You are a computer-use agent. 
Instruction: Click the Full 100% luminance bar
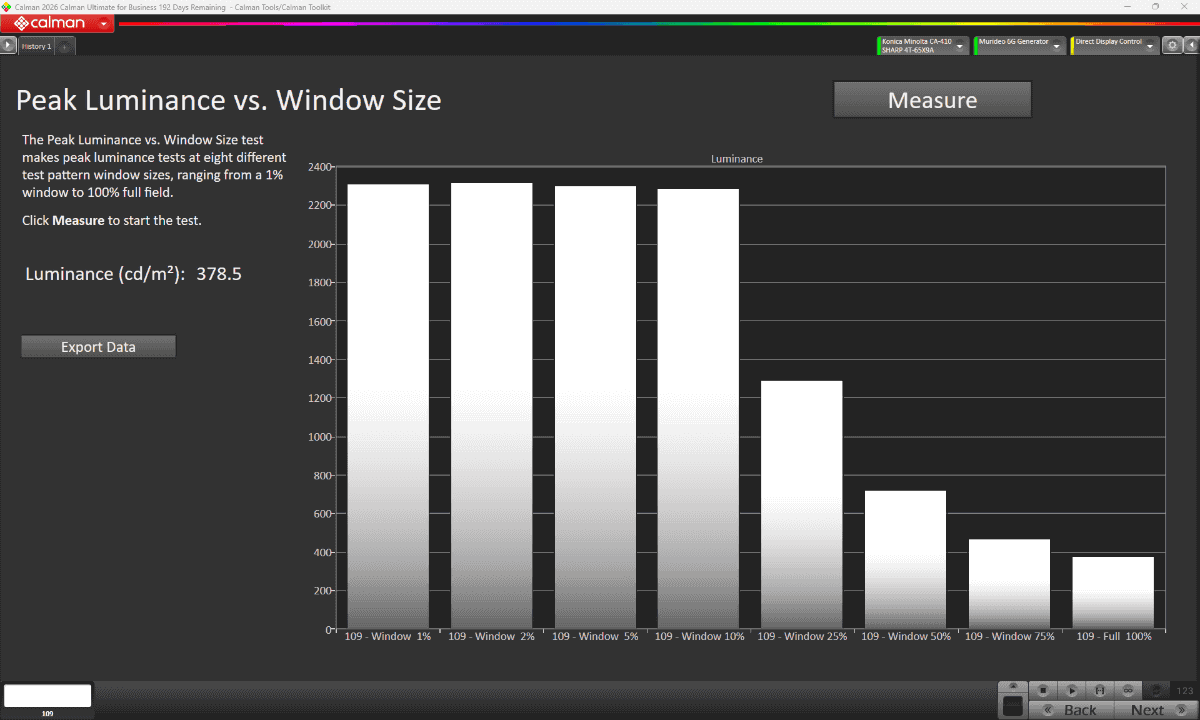pos(1113,593)
